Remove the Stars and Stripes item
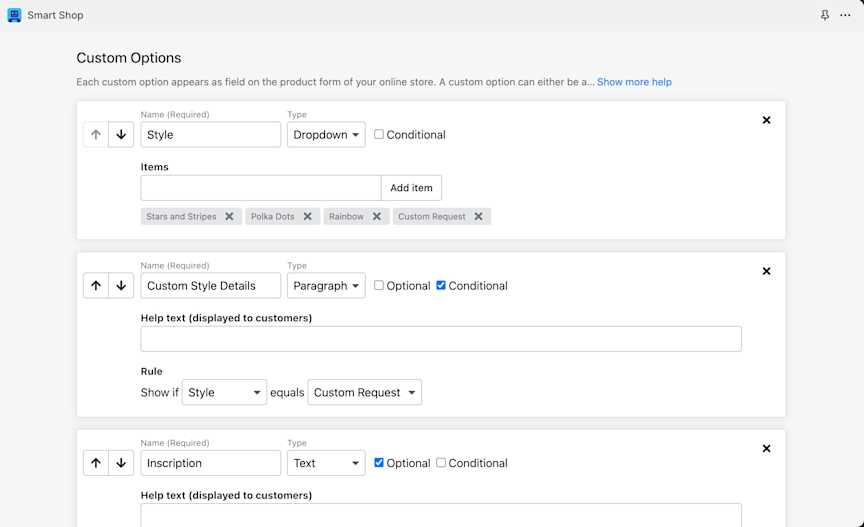 tap(229, 216)
